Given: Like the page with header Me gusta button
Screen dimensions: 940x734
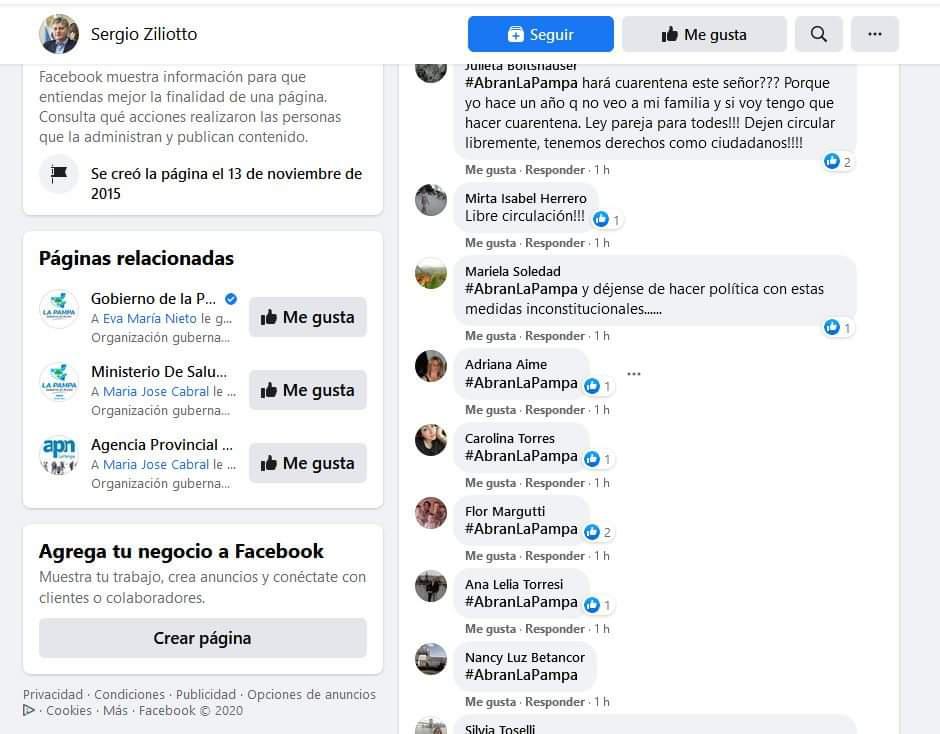Looking at the screenshot, I should point(704,34).
